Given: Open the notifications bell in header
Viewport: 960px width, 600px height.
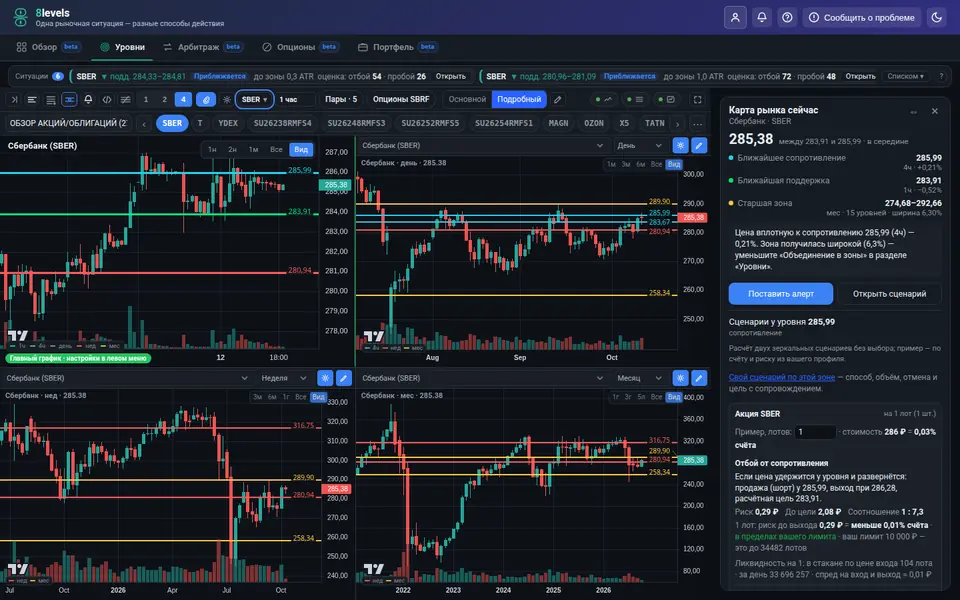Looking at the screenshot, I should coord(762,17).
